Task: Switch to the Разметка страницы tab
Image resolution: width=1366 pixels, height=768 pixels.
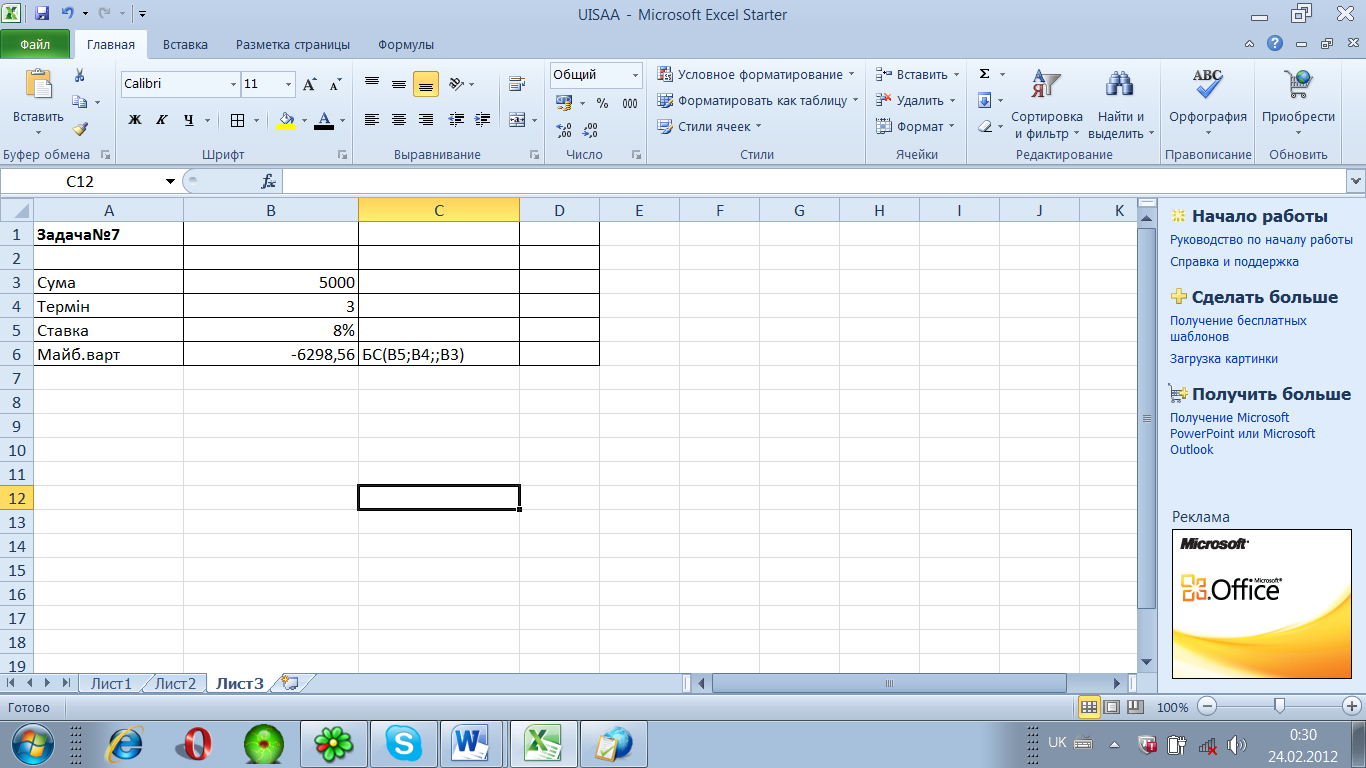Action: pyautogui.click(x=293, y=44)
